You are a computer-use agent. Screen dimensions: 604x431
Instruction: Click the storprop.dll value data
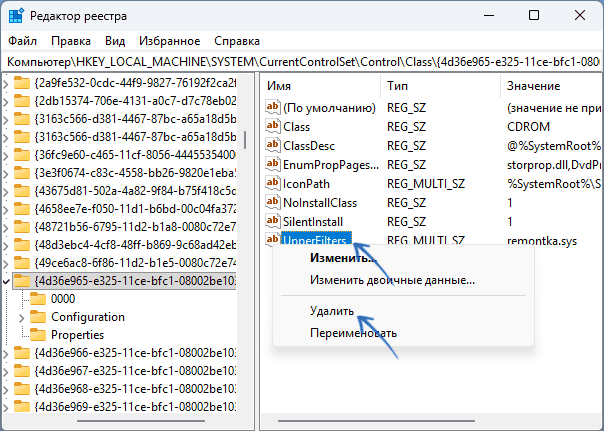(x=554, y=165)
